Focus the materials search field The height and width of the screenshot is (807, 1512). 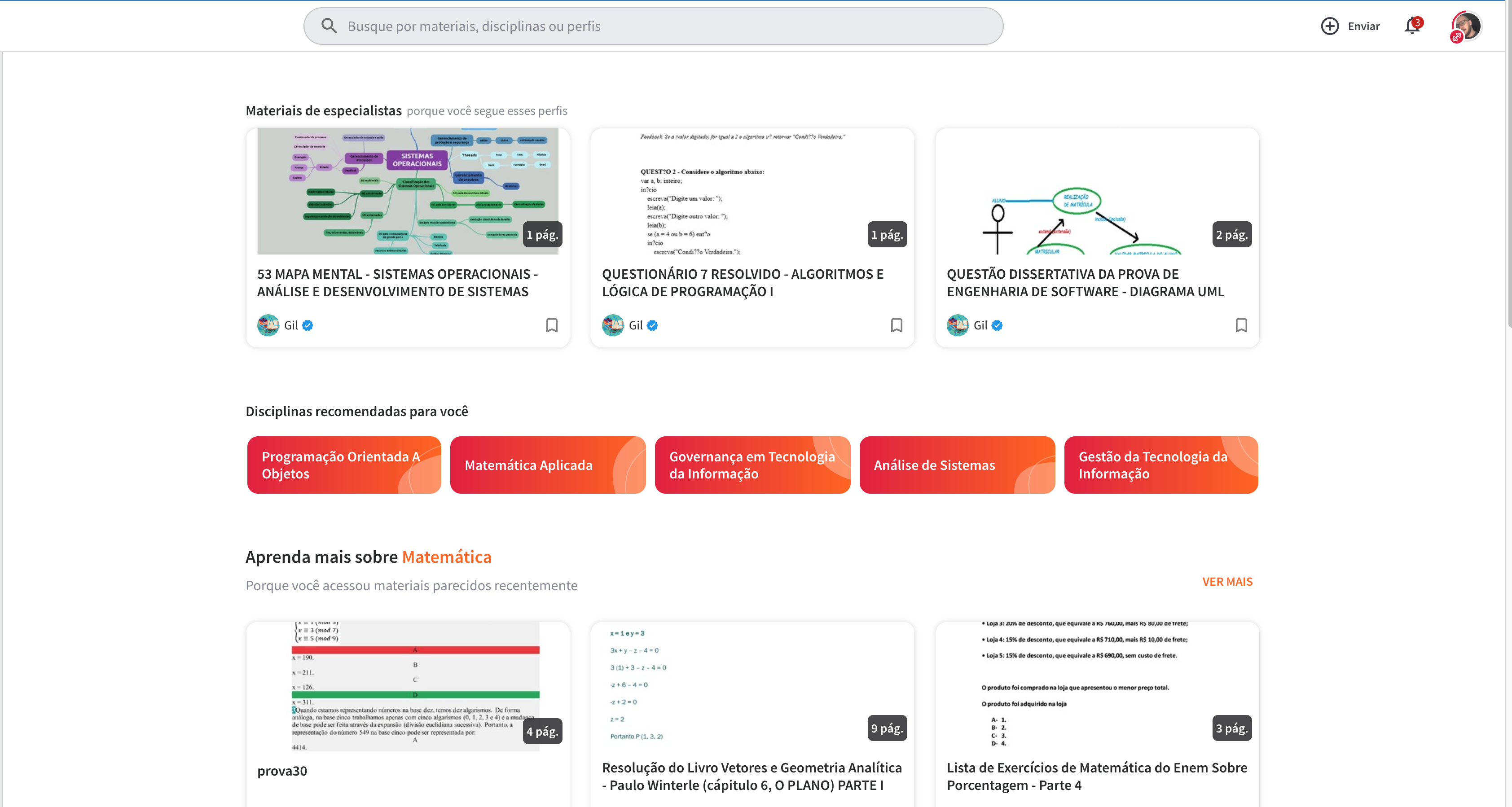pos(653,26)
